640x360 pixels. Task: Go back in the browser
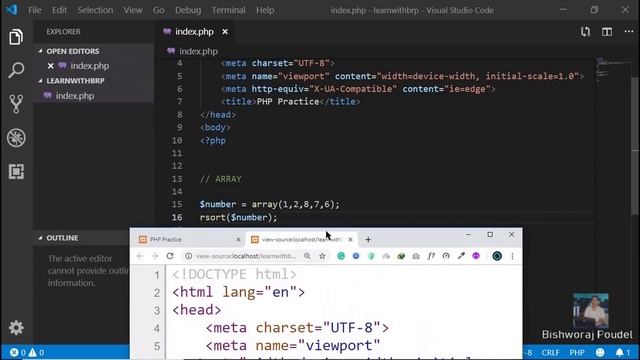140,256
